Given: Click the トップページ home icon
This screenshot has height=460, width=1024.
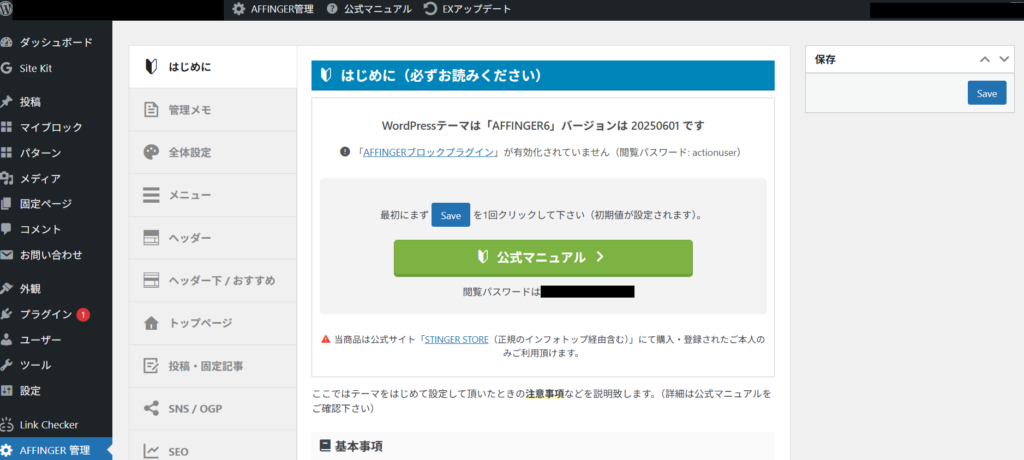Looking at the screenshot, I should pos(151,323).
